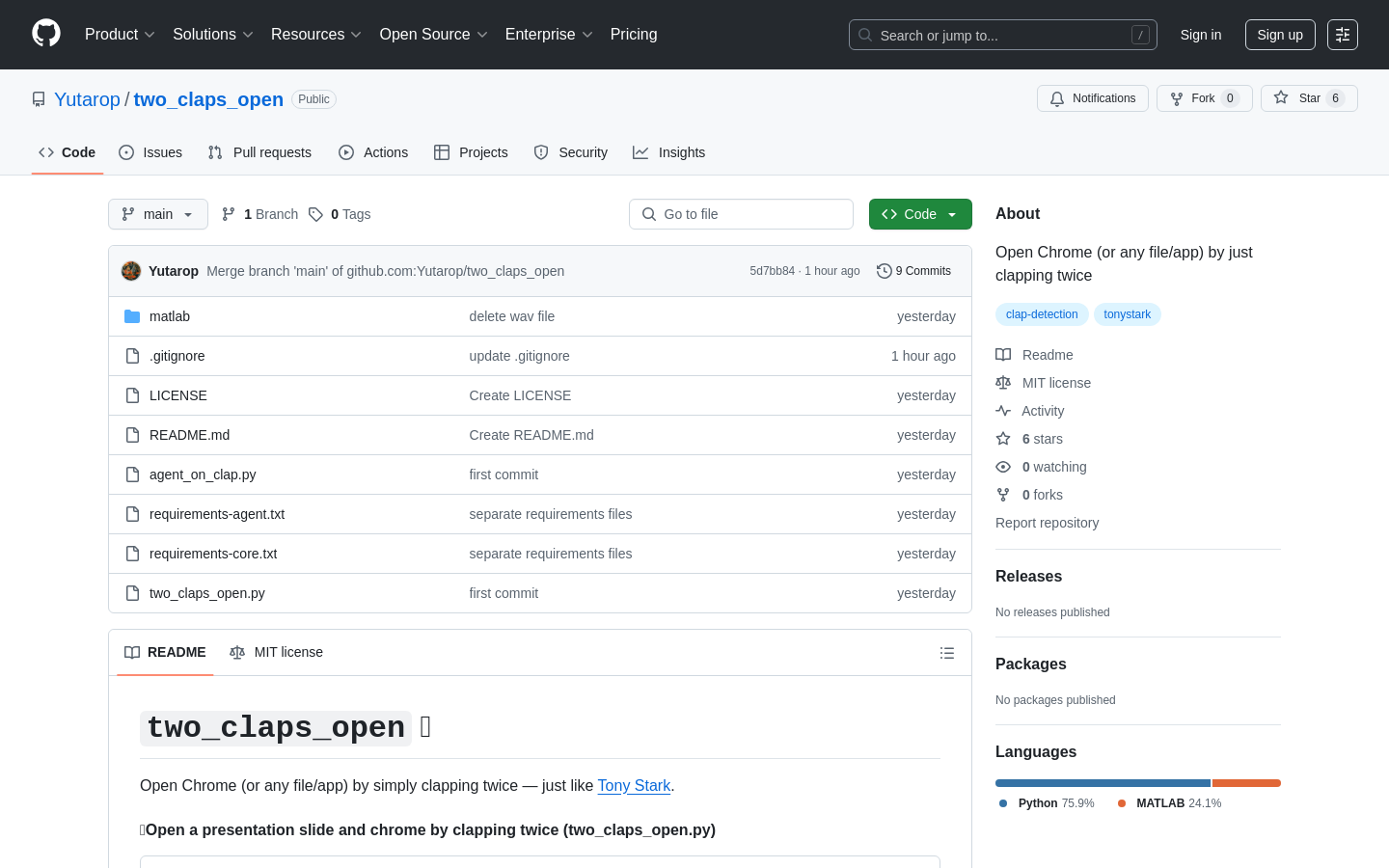The height and width of the screenshot is (868, 1389).
Task: Open the GitHub homepage logo
Action: click(46, 34)
